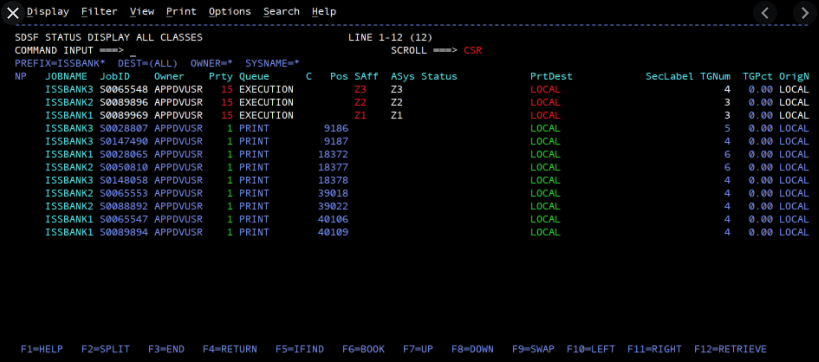Click the JOBNAME column header
The width and height of the screenshot is (819, 362).
[66, 76]
